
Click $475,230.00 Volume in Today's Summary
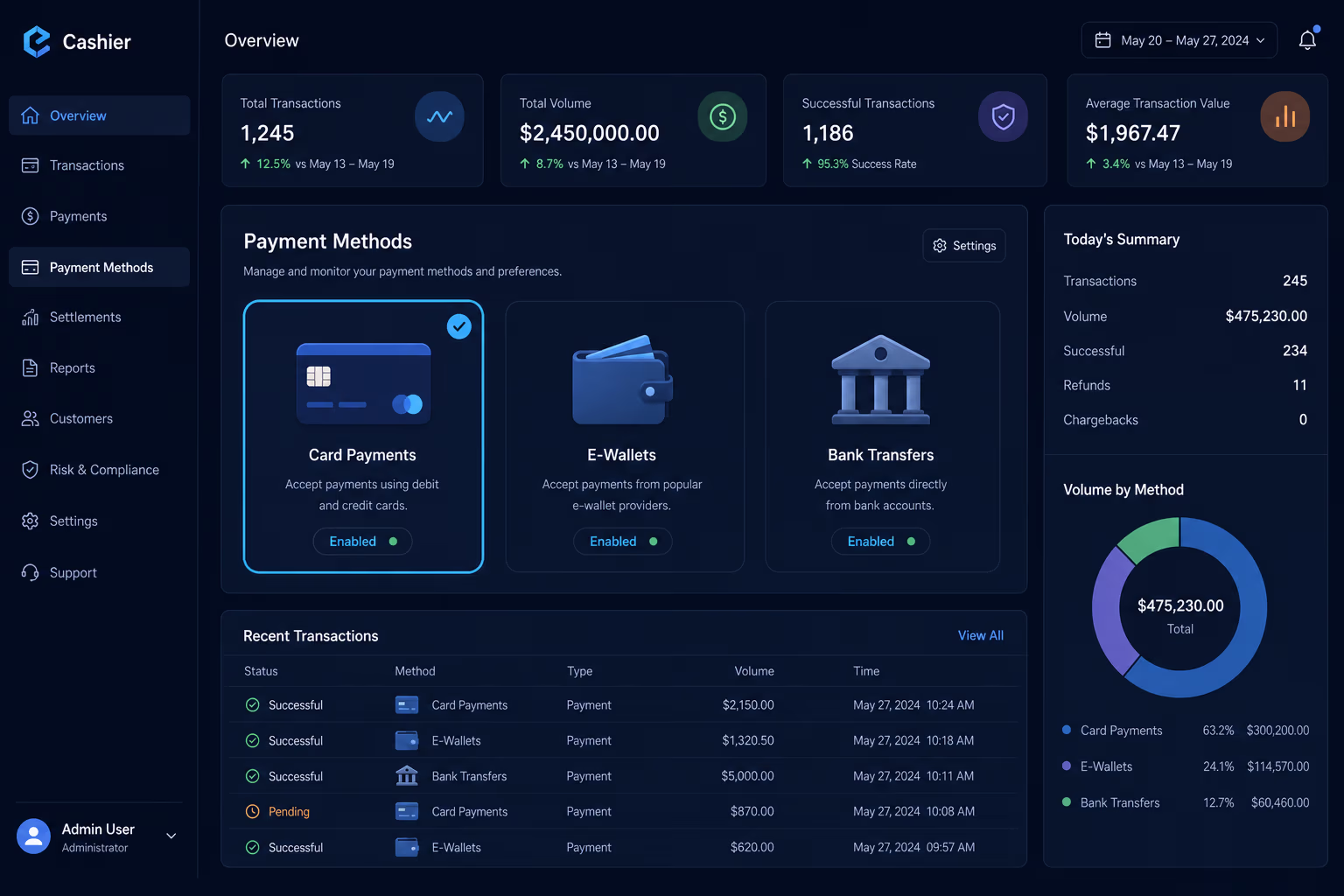[1266, 316]
